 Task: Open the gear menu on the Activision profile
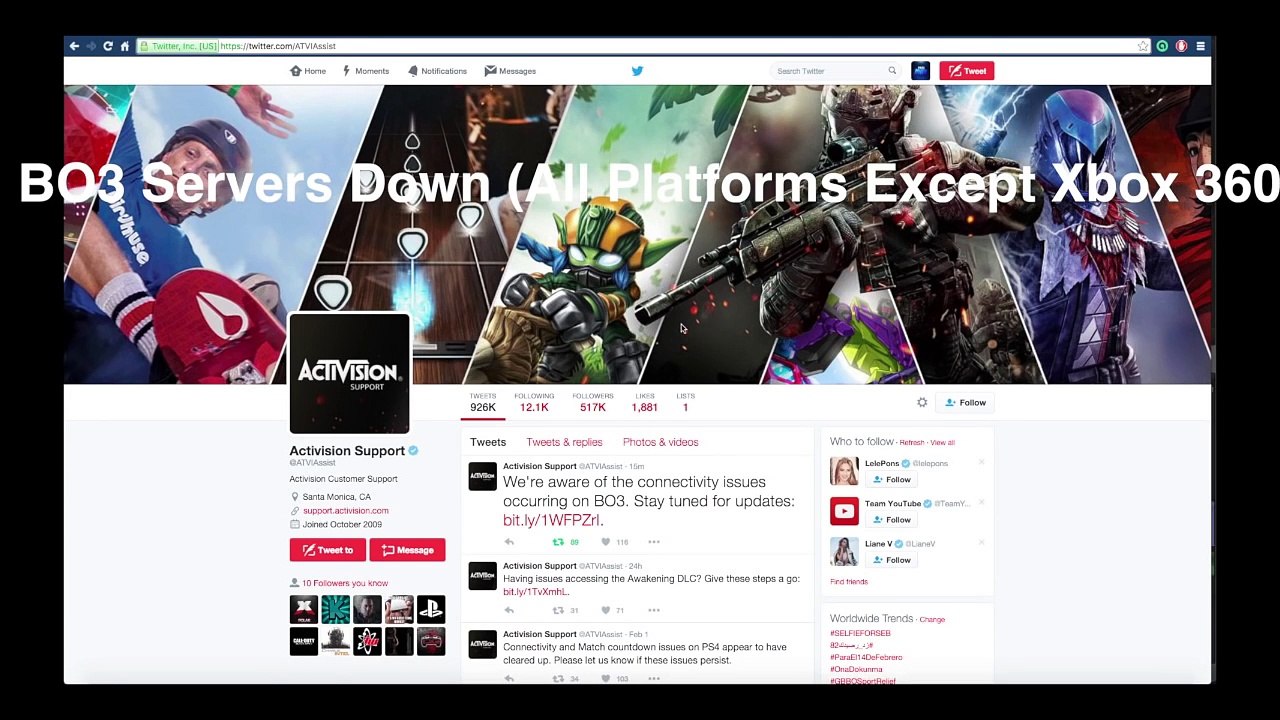(x=922, y=403)
